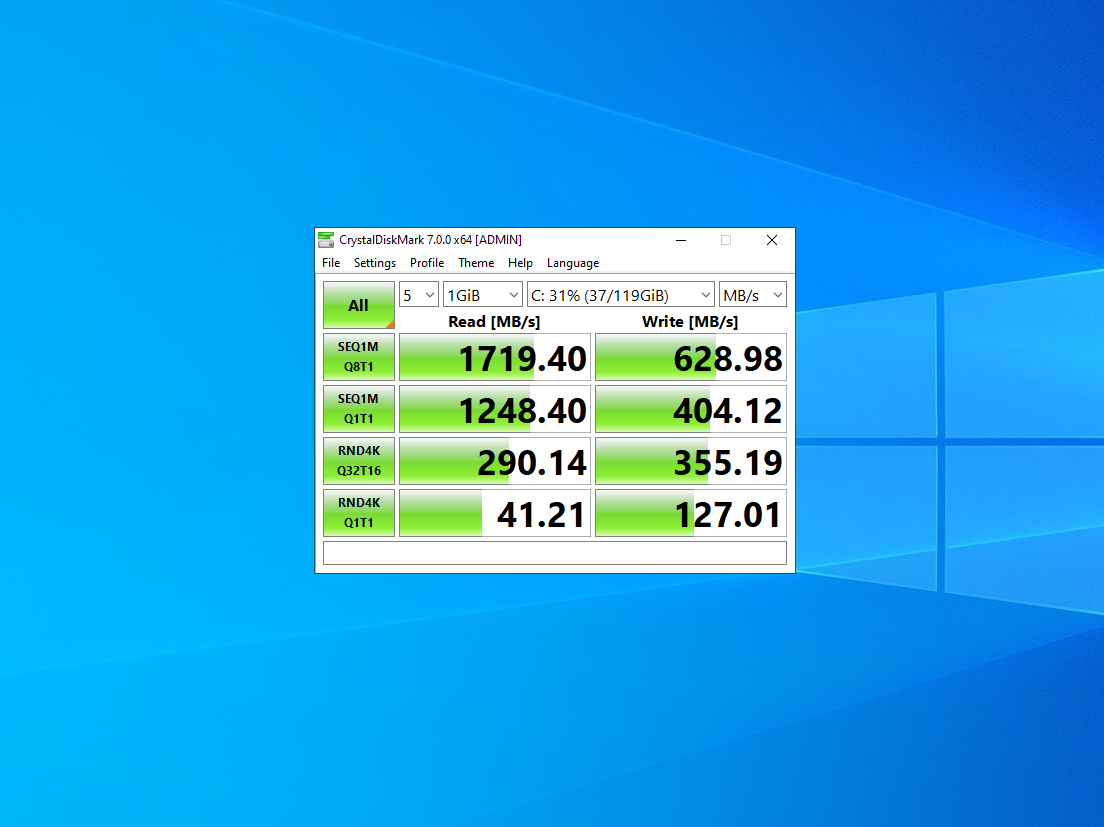Click the 41.21 read result
The width and height of the screenshot is (1104, 827).
(495, 513)
